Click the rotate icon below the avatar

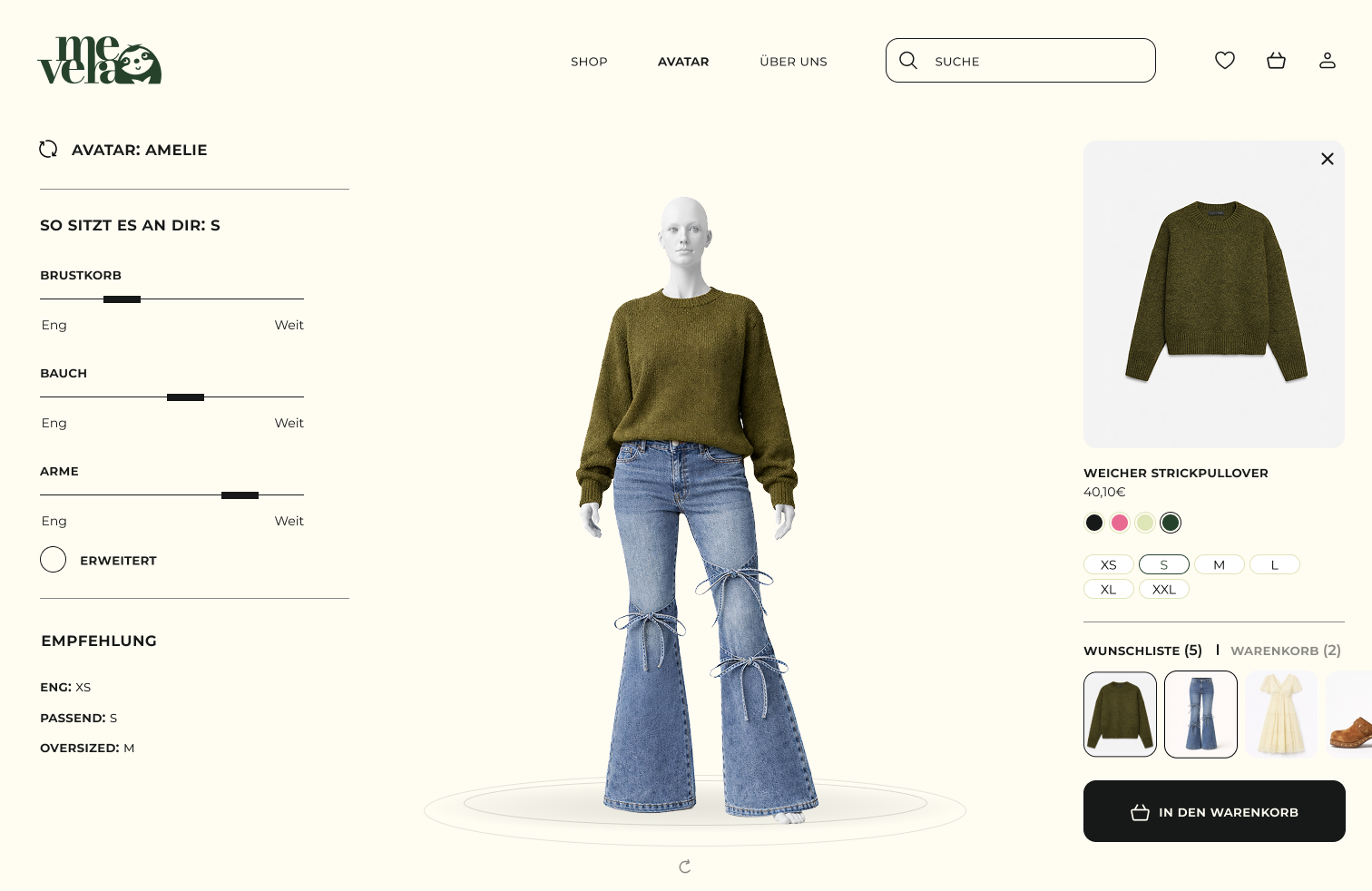click(x=685, y=867)
